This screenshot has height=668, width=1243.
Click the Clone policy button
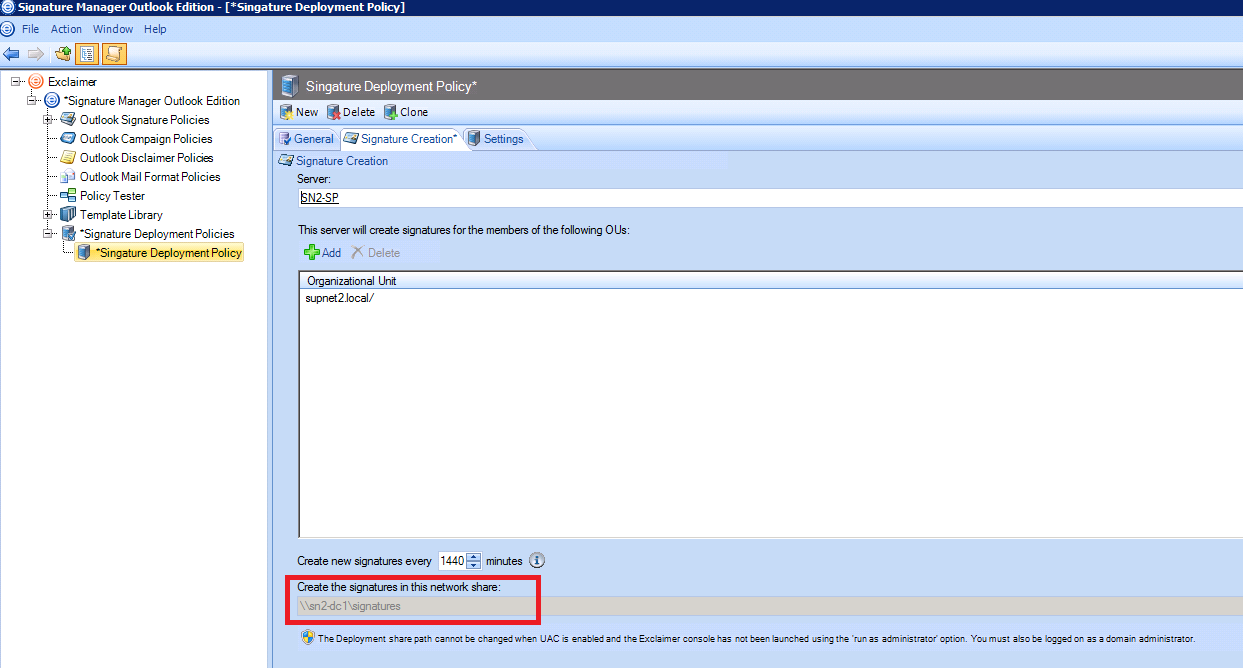406,112
